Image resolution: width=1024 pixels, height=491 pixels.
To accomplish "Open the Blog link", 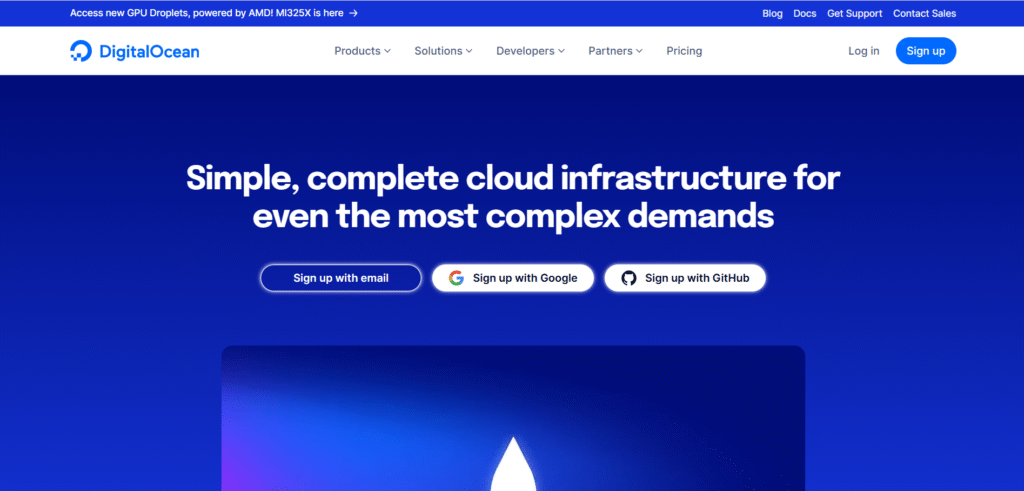I will [772, 14].
